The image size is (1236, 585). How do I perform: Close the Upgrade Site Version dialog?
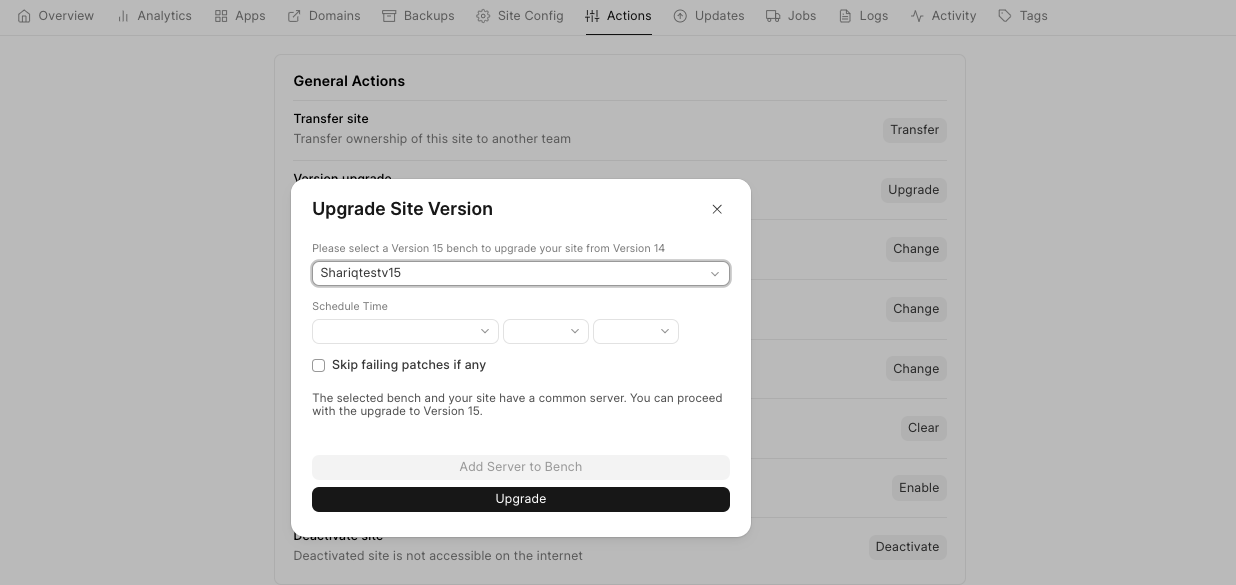(717, 209)
